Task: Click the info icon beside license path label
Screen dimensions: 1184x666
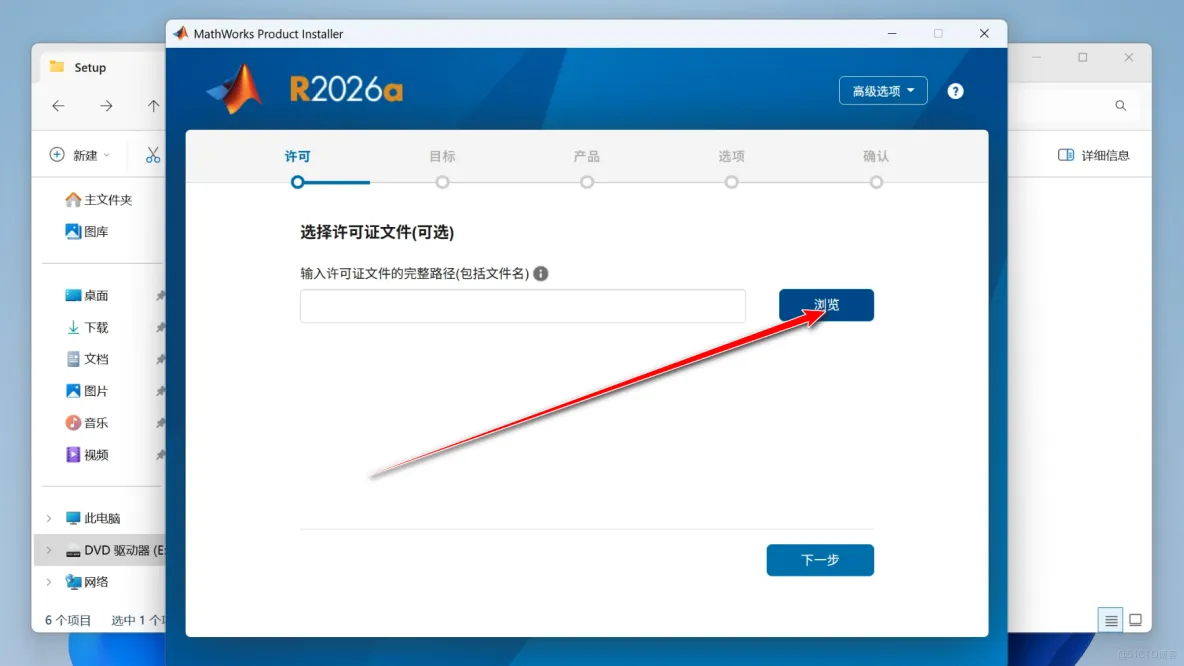Action: coord(541,273)
